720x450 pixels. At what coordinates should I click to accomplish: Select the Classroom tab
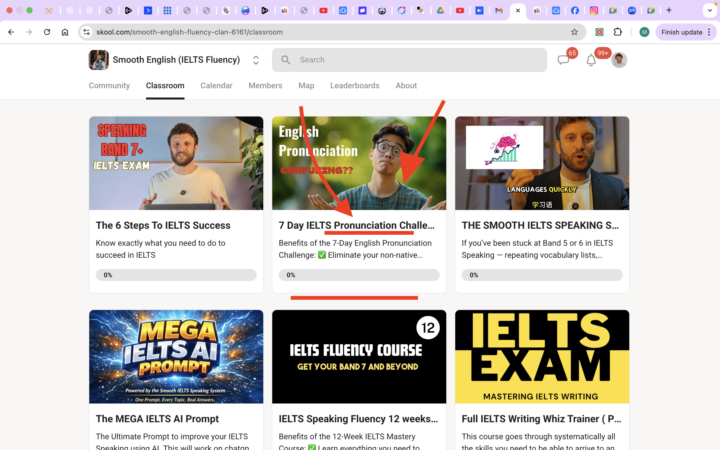[x=165, y=85]
